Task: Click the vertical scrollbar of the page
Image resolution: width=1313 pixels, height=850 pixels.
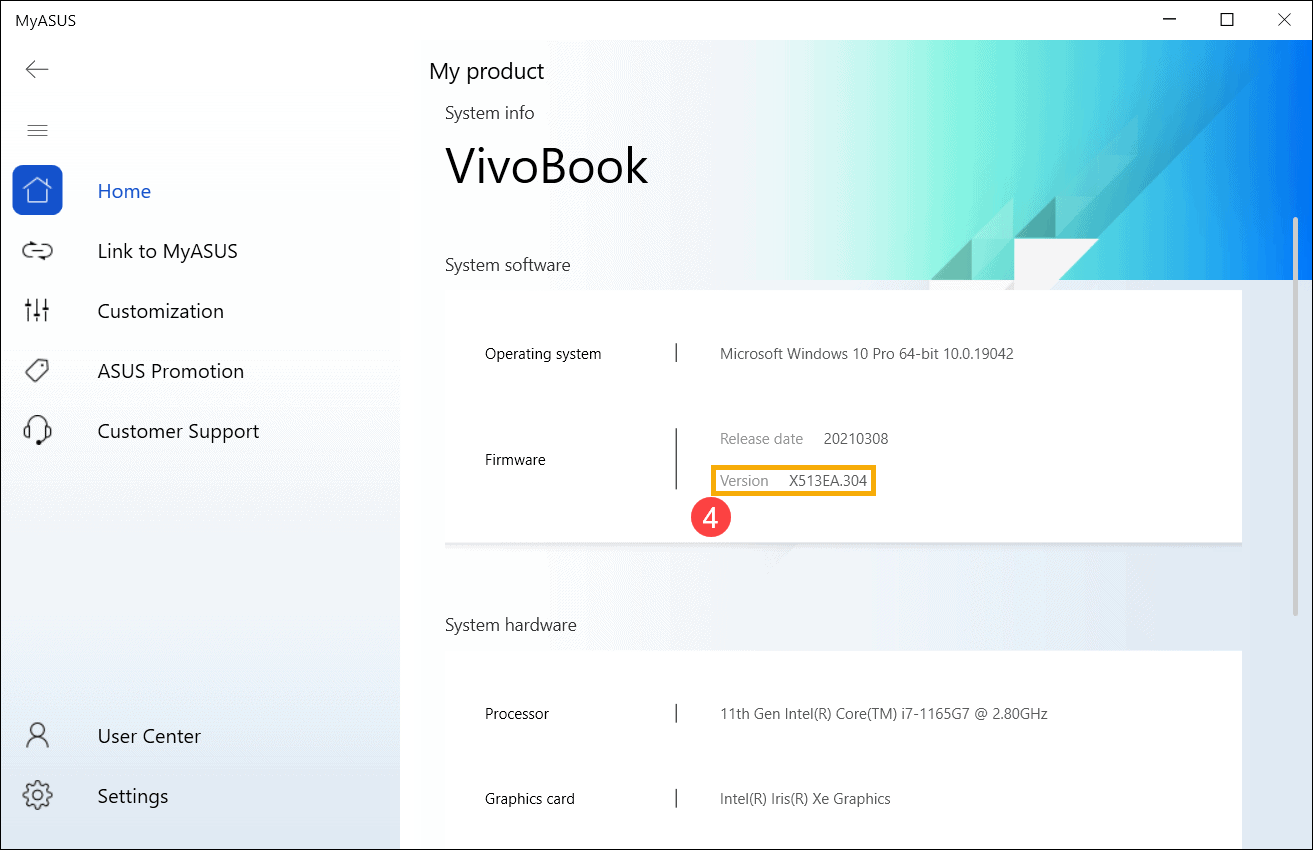Action: tap(1296, 415)
